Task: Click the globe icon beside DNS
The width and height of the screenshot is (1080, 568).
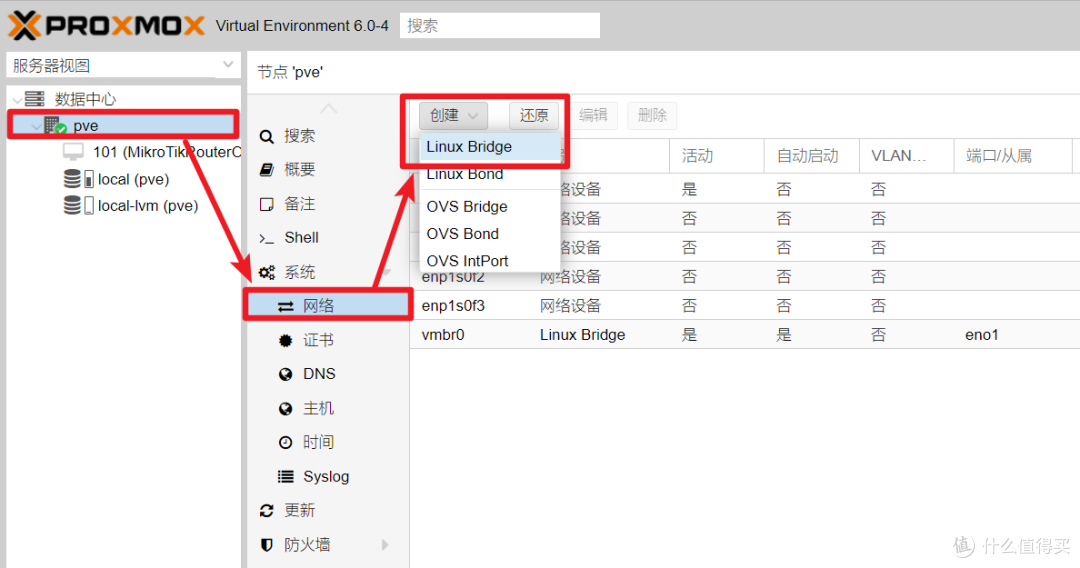Action: tap(285, 374)
